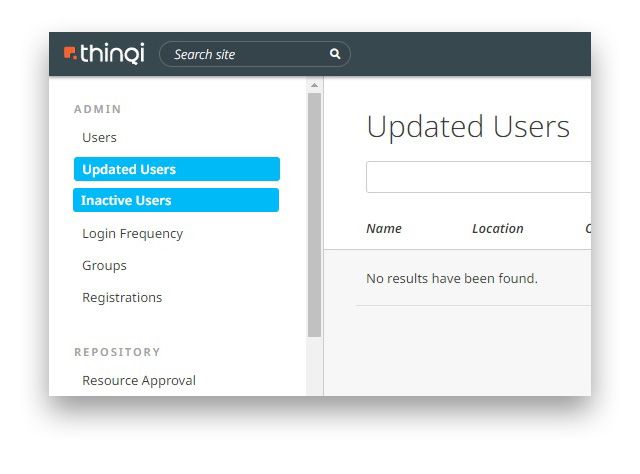
Task: Click the sidebar scrollbar thumb
Action: [x=314, y=215]
